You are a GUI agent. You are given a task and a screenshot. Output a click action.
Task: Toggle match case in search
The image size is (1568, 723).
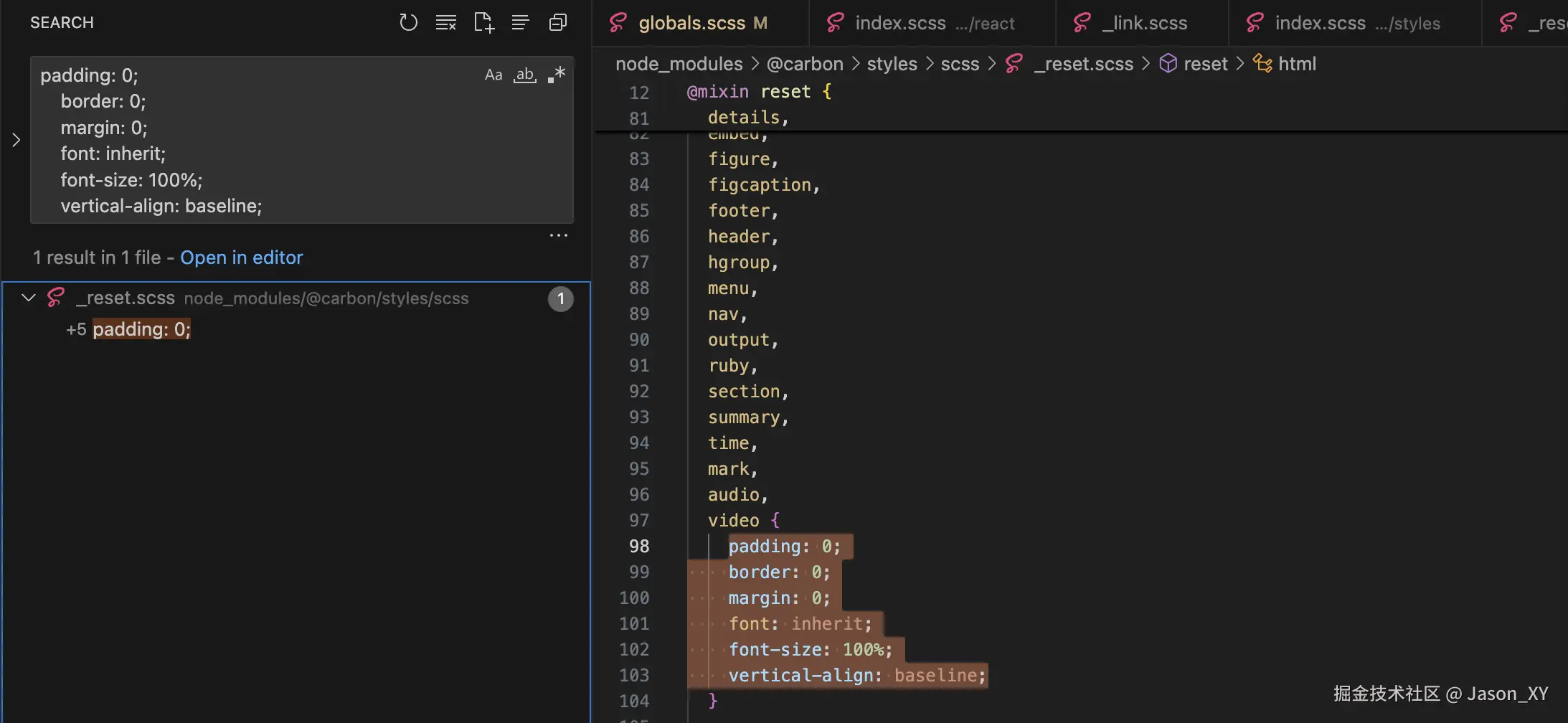point(493,75)
